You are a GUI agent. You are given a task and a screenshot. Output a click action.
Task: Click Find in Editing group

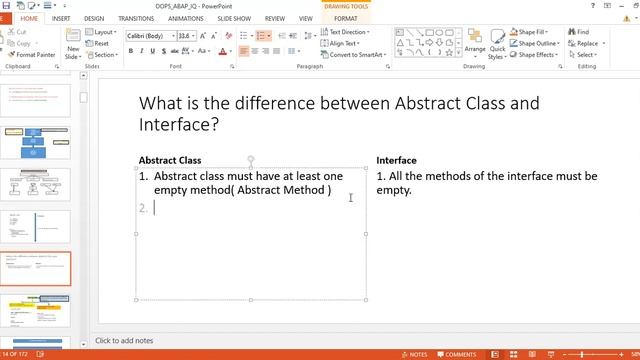tap(579, 32)
